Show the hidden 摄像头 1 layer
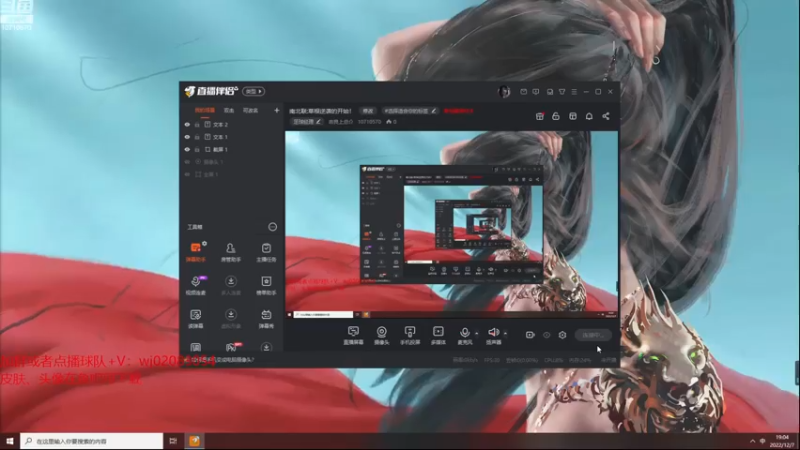The image size is (800, 450). 187,162
